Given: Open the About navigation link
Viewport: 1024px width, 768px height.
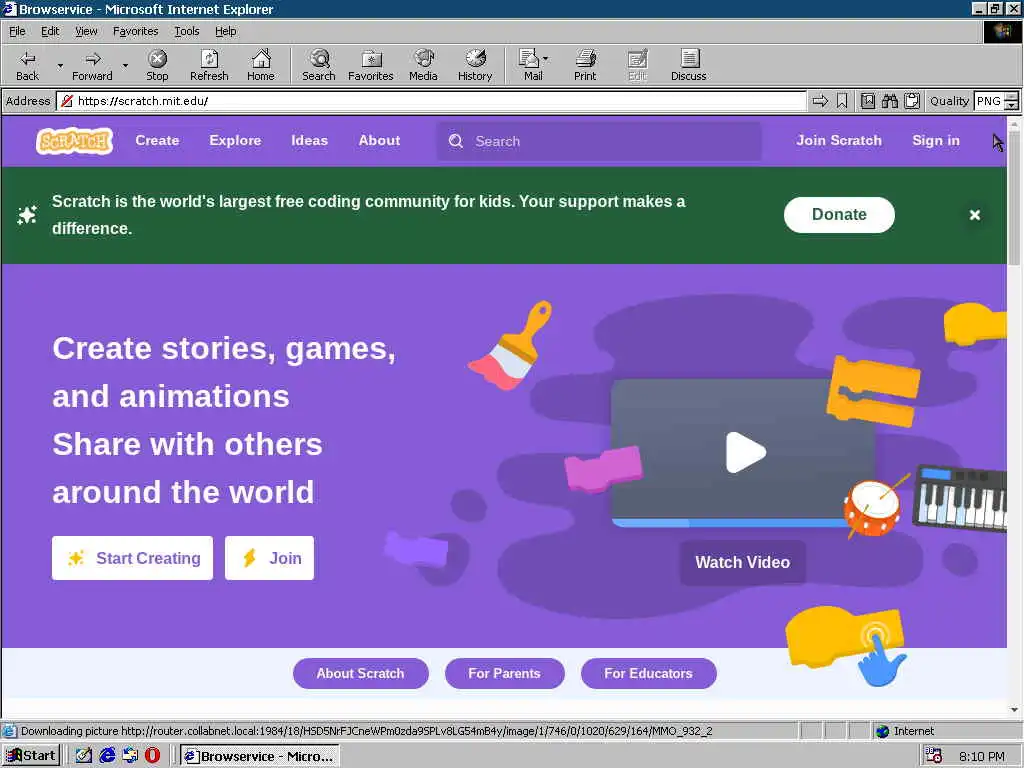Looking at the screenshot, I should click(x=379, y=140).
